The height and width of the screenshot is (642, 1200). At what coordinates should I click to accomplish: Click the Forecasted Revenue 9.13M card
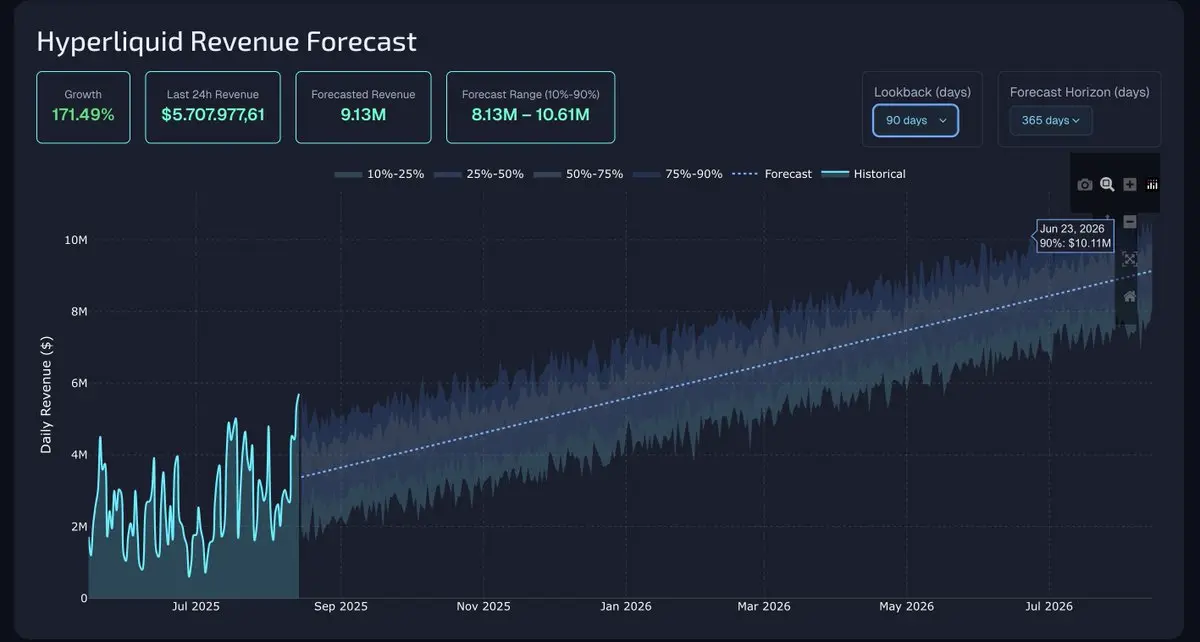(x=363, y=107)
